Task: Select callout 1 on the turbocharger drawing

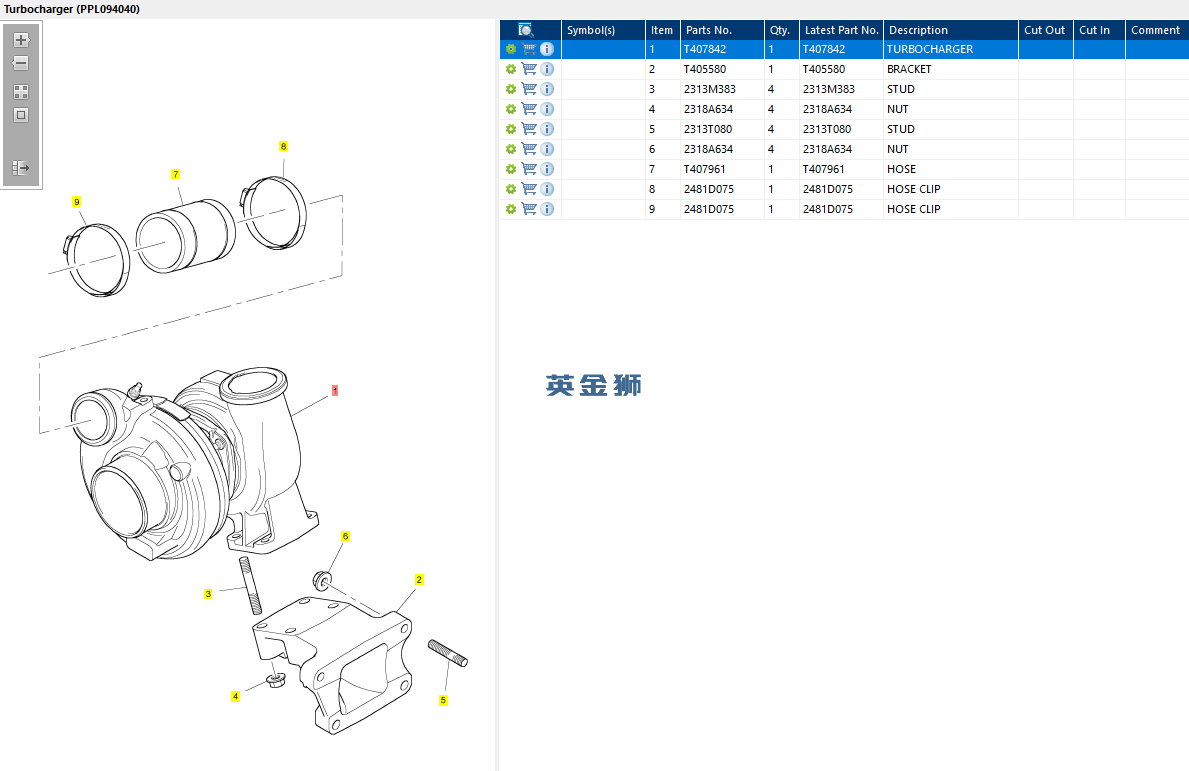Action: 334,390
